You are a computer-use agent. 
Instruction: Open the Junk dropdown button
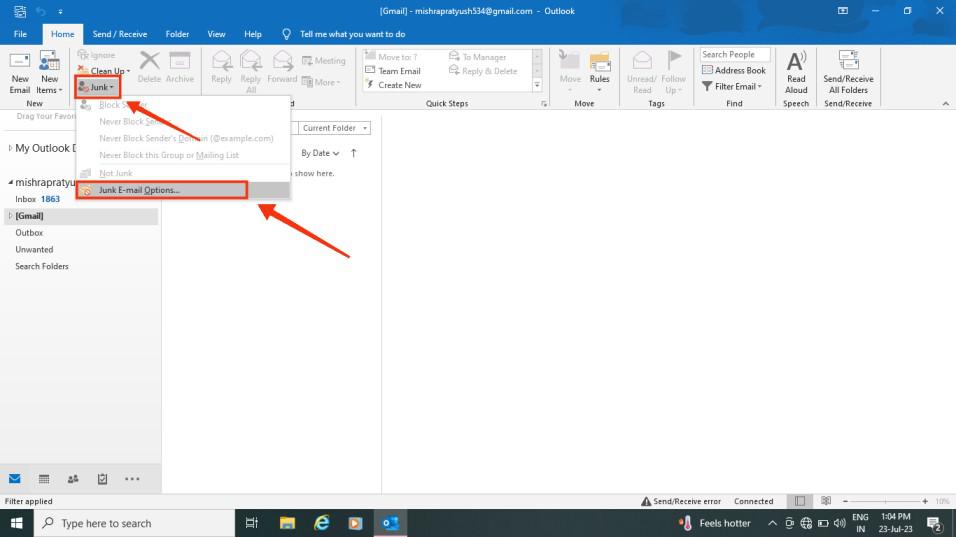pos(97,87)
